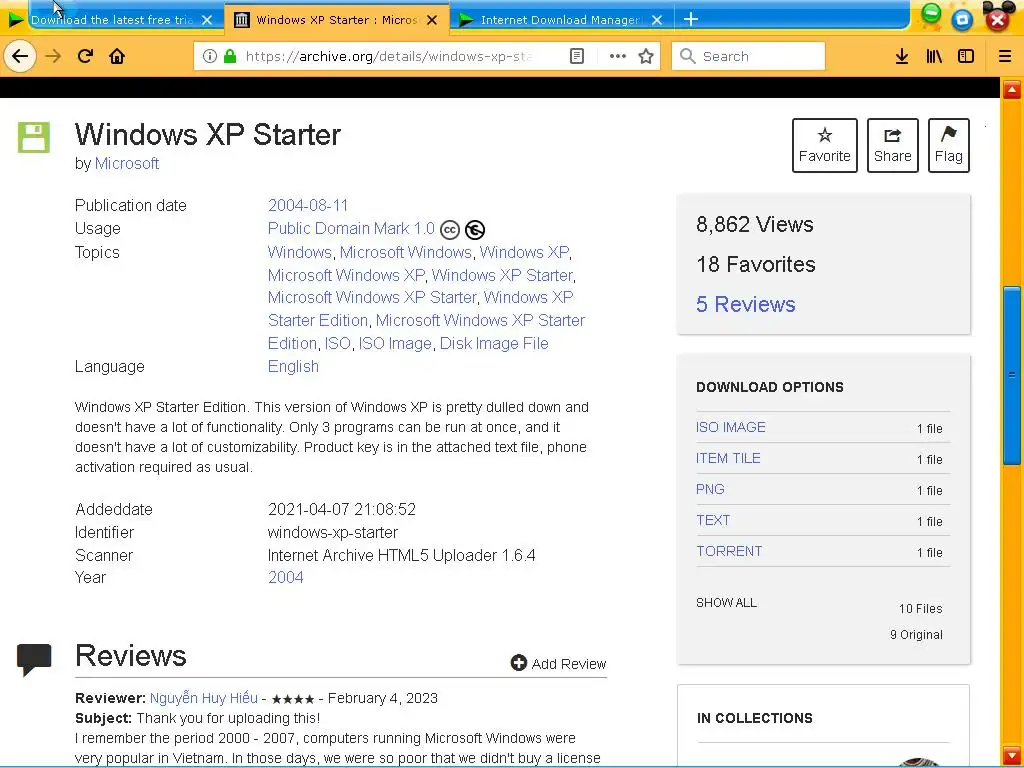The image size is (1024, 768).
Task: Click the plus icon beside Add Review
Action: pos(519,663)
